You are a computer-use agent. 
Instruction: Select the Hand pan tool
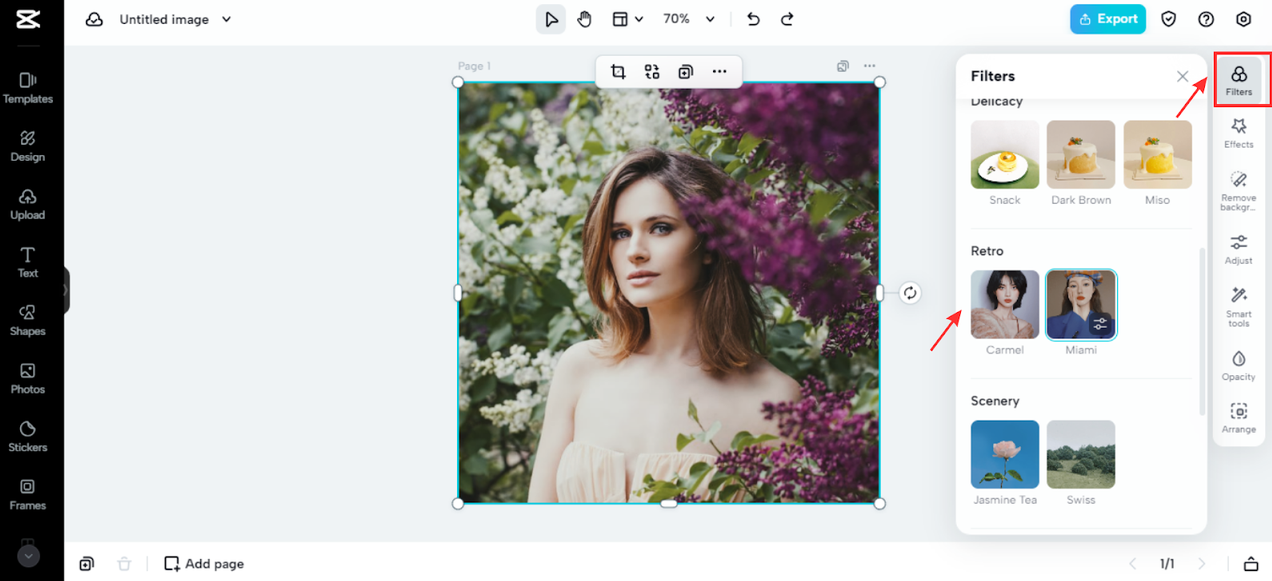pos(585,19)
